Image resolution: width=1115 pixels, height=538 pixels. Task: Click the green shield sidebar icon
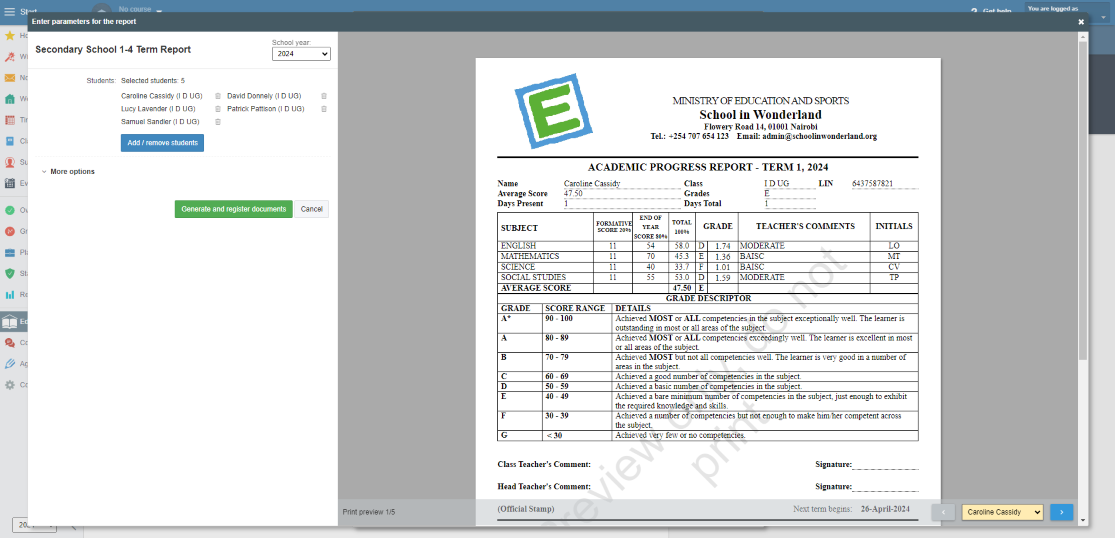(x=10, y=273)
